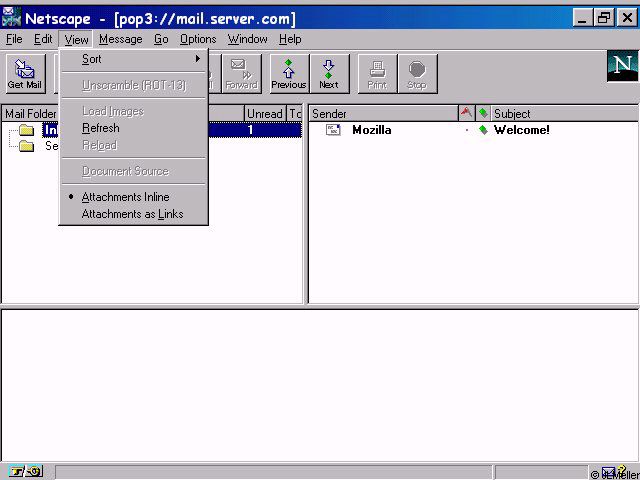Click the red flag column header
640x480 pixels.
click(466, 113)
